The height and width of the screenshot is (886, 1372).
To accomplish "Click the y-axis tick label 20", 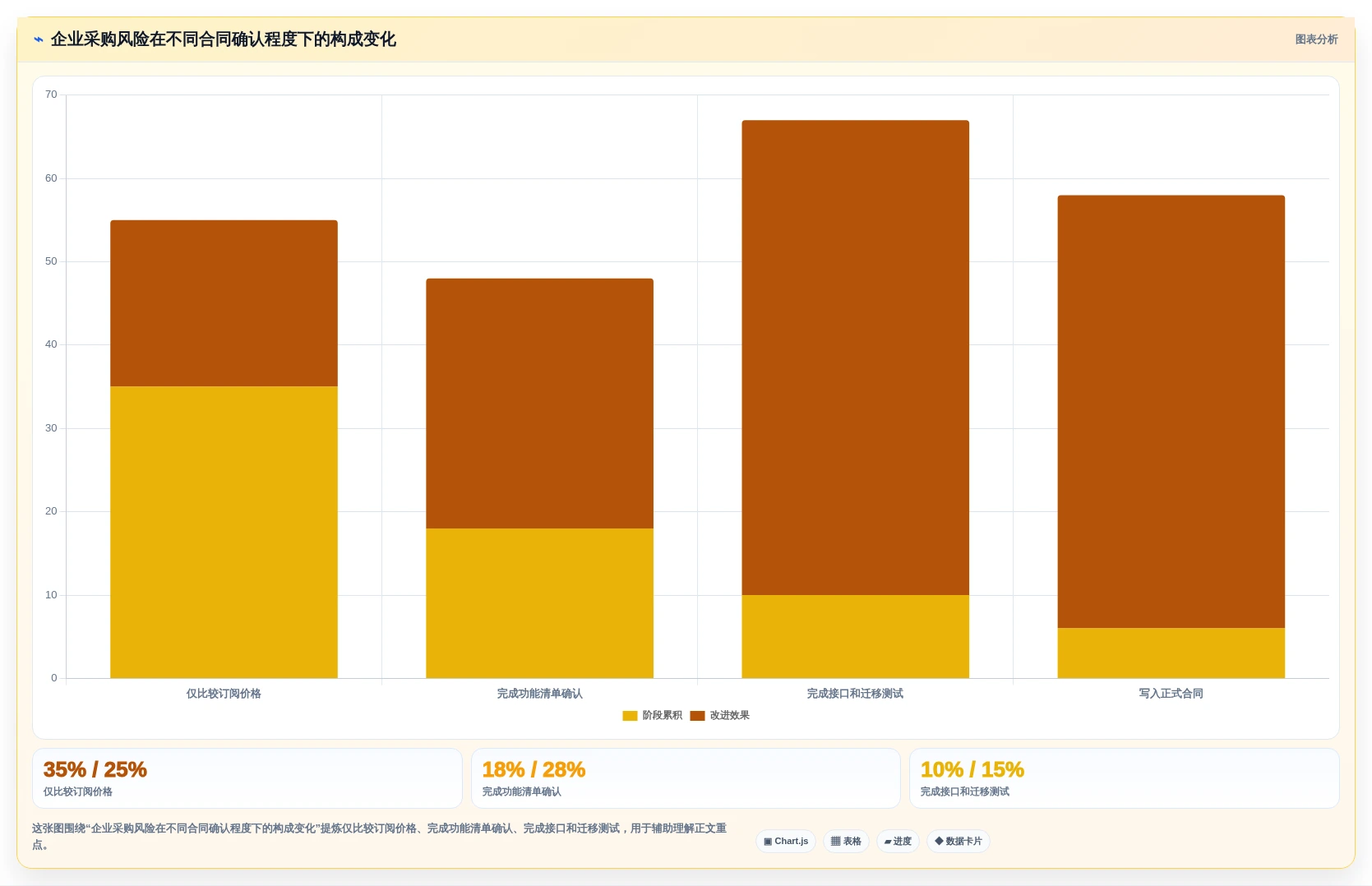I will [x=51, y=511].
